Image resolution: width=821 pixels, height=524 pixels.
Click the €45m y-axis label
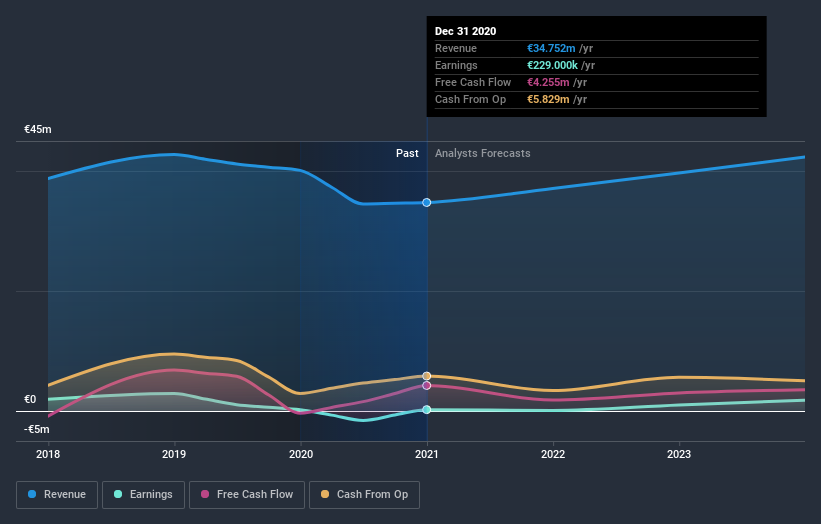[x=38, y=129]
